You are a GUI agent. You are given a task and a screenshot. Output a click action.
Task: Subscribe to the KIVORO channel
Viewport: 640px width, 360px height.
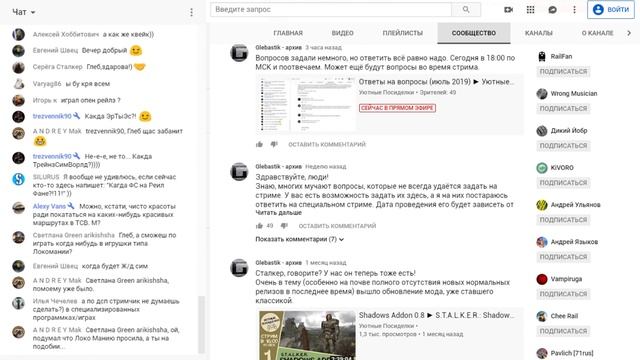563,183
